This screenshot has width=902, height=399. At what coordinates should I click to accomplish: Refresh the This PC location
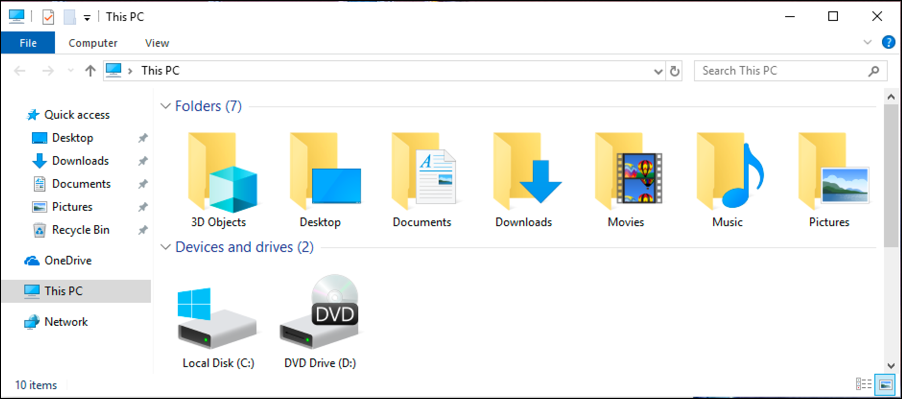(675, 71)
